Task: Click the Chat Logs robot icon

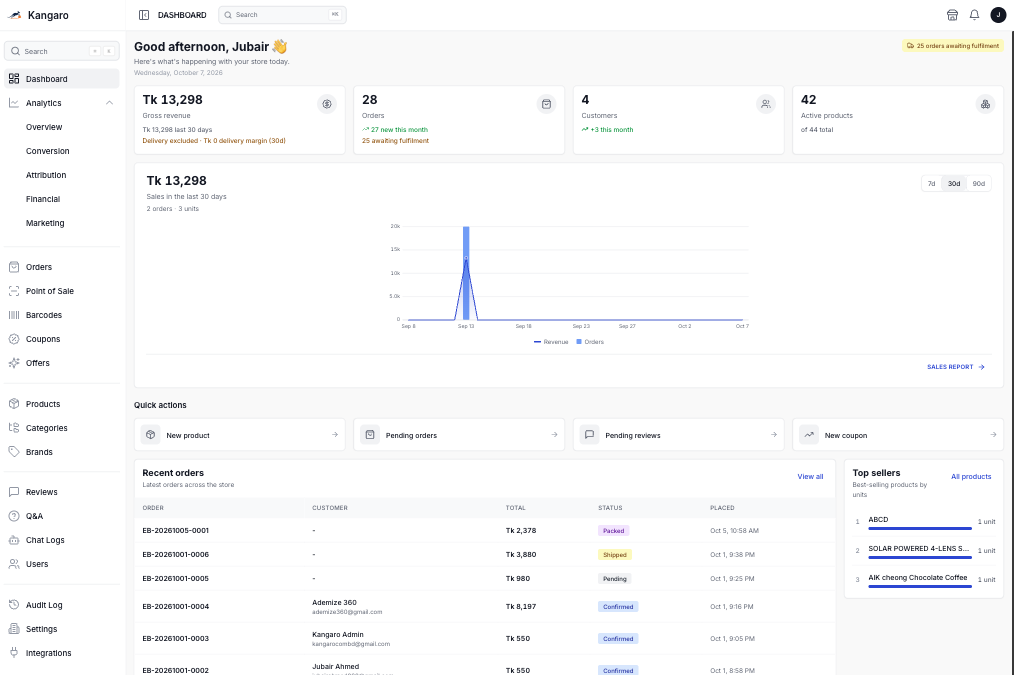Action: (x=14, y=540)
